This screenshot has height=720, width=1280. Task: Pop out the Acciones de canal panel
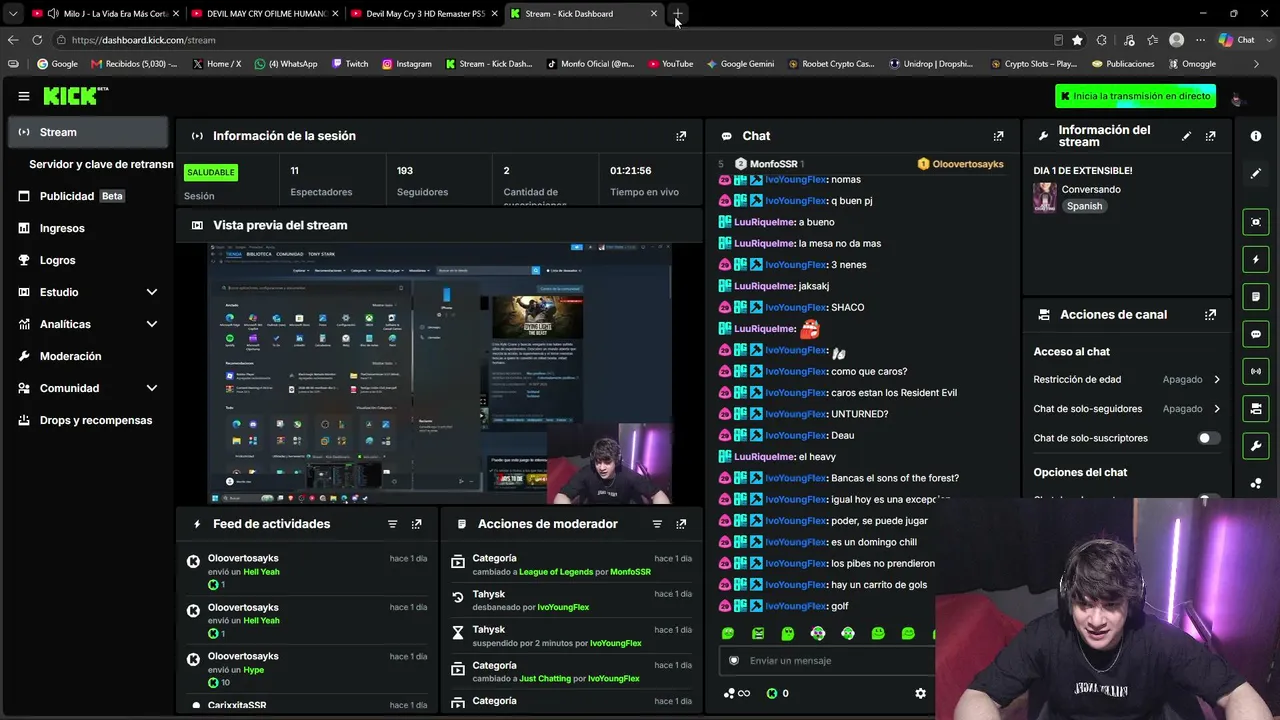(x=1210, y=314)
